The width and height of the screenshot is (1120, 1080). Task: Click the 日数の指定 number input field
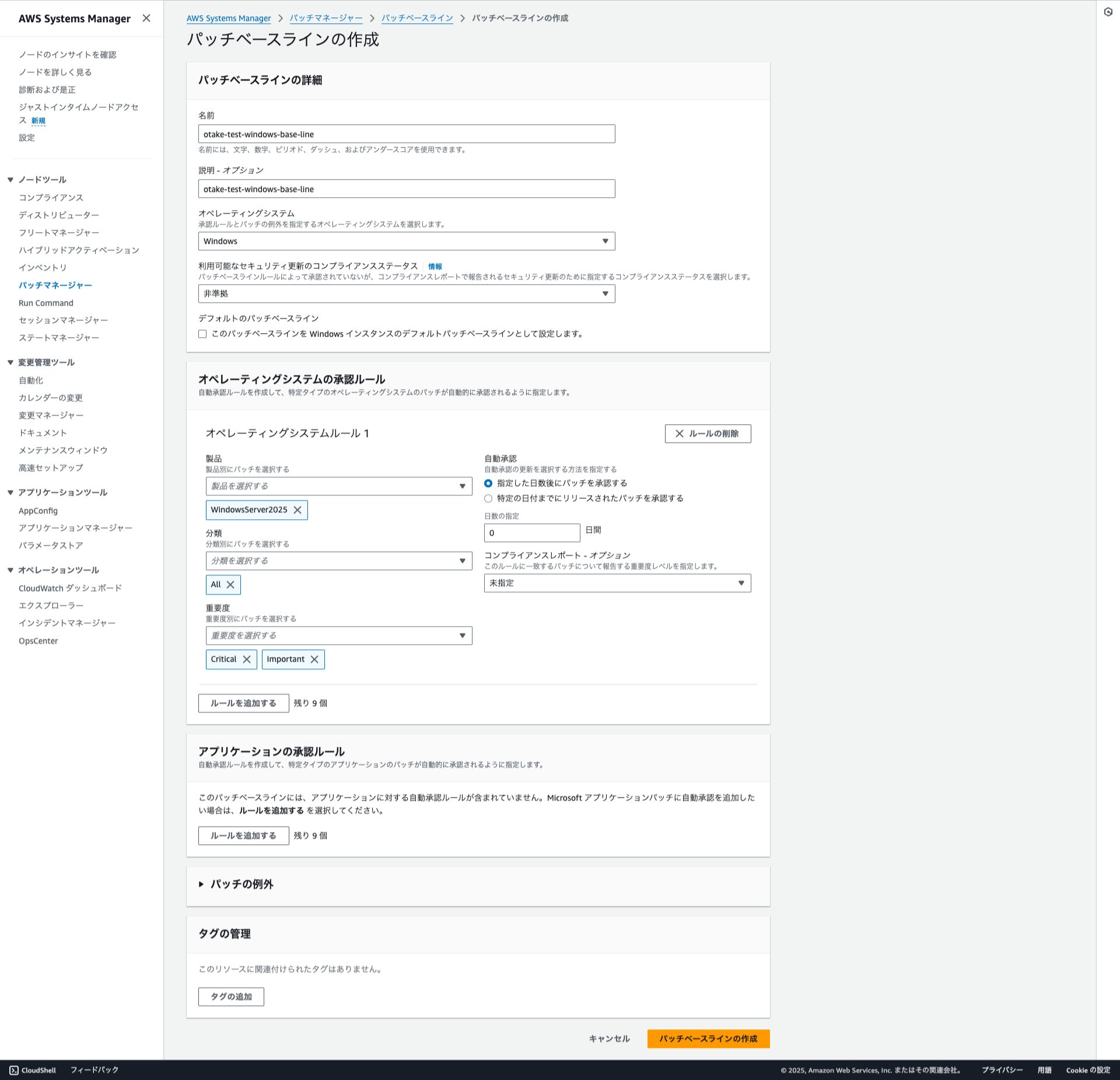pyautogui.click(x=531, y=533)
